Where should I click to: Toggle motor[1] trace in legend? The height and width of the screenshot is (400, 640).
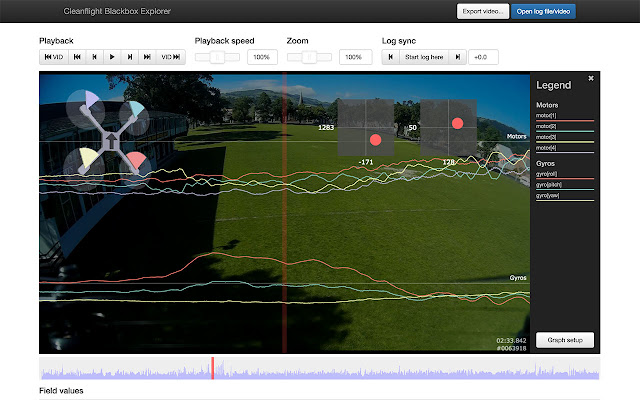point(546,116)
